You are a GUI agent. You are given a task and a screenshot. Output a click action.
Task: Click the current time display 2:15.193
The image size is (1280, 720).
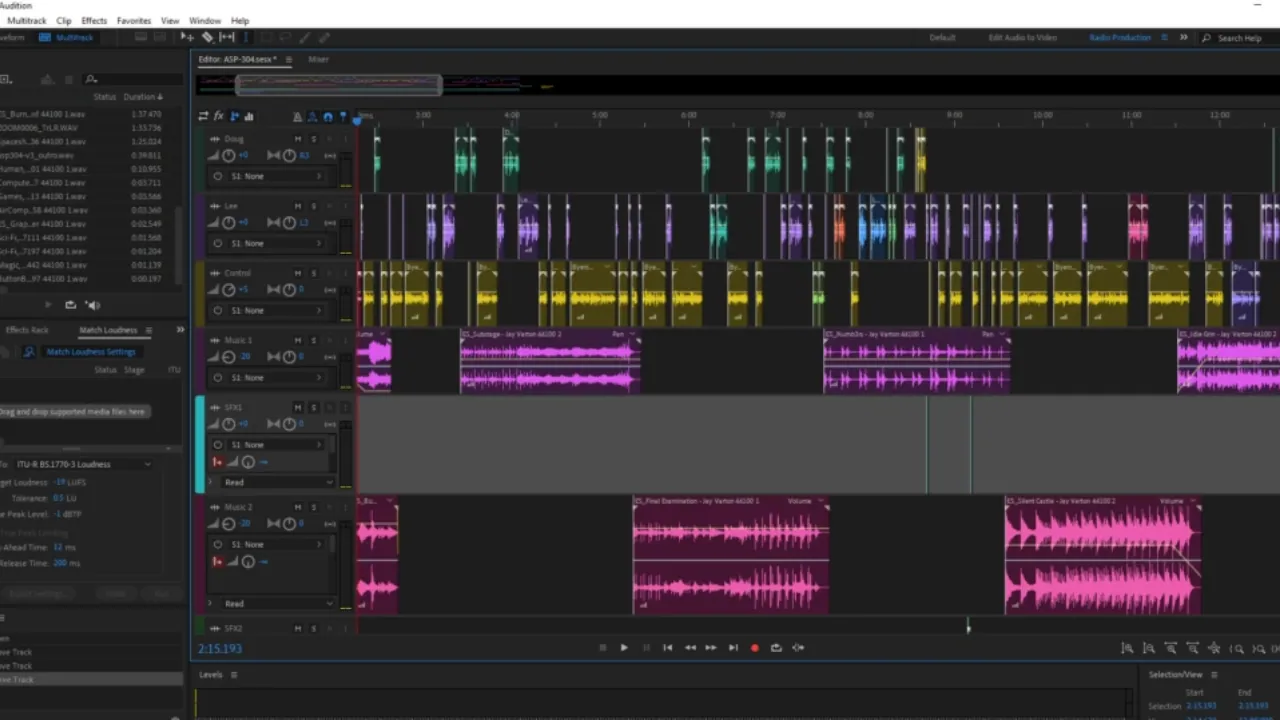point(220,648)
